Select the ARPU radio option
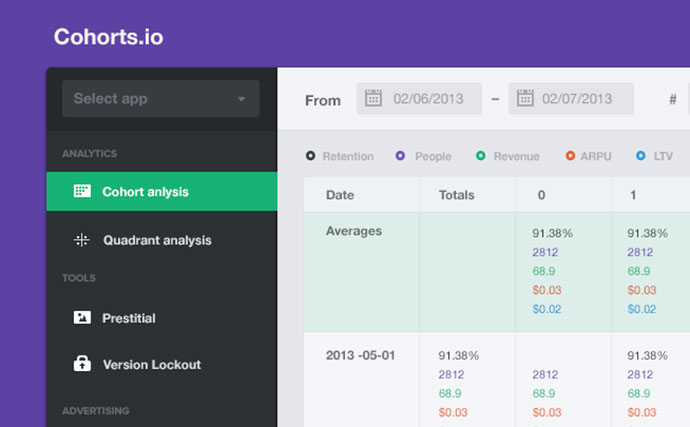The height and width of the screenshot is (427, 690). coord(570,156)
